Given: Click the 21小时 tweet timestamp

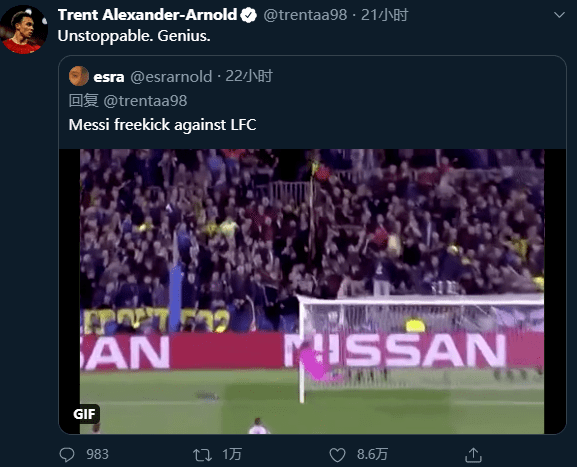Looking at the screenshot, I should 385,15.
